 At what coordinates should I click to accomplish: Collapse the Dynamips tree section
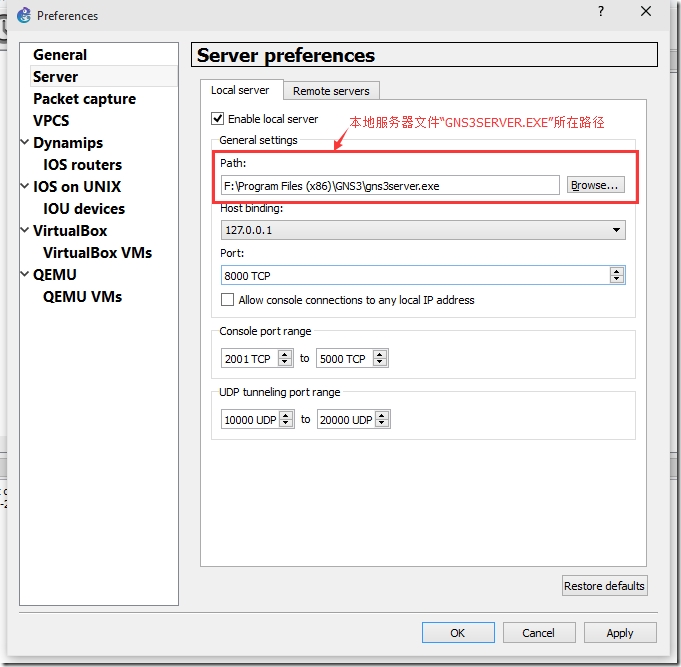tap(25, 142)
